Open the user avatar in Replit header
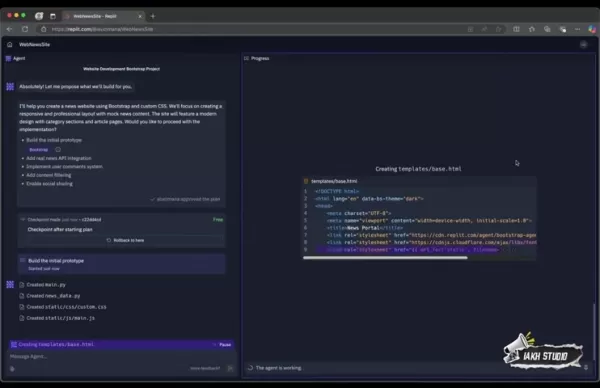Screen dimensions: 600x388 point(584,45)
